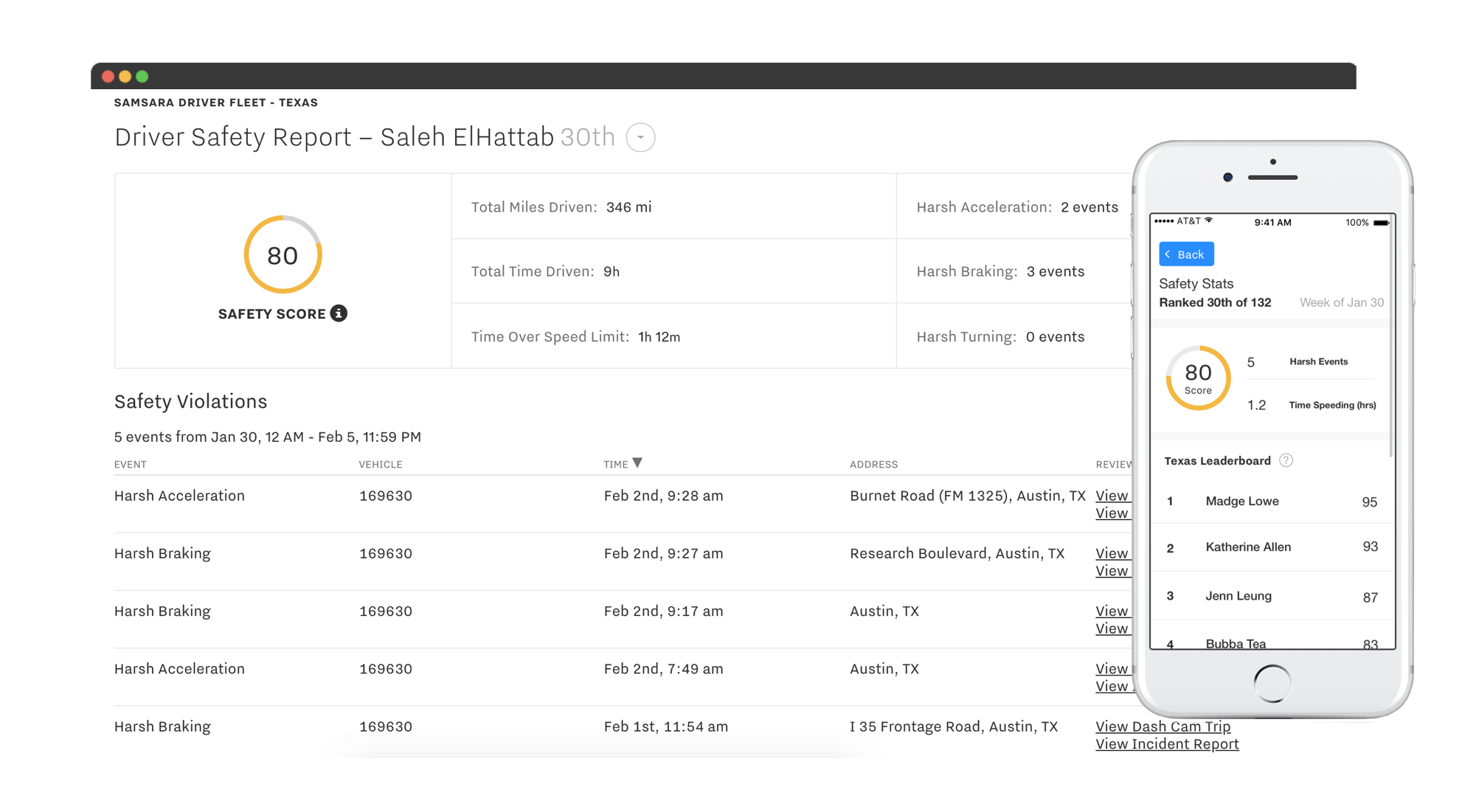Click the green maximize window dot
Viewport: 1462px width, 812px height.
pos(142,76)
